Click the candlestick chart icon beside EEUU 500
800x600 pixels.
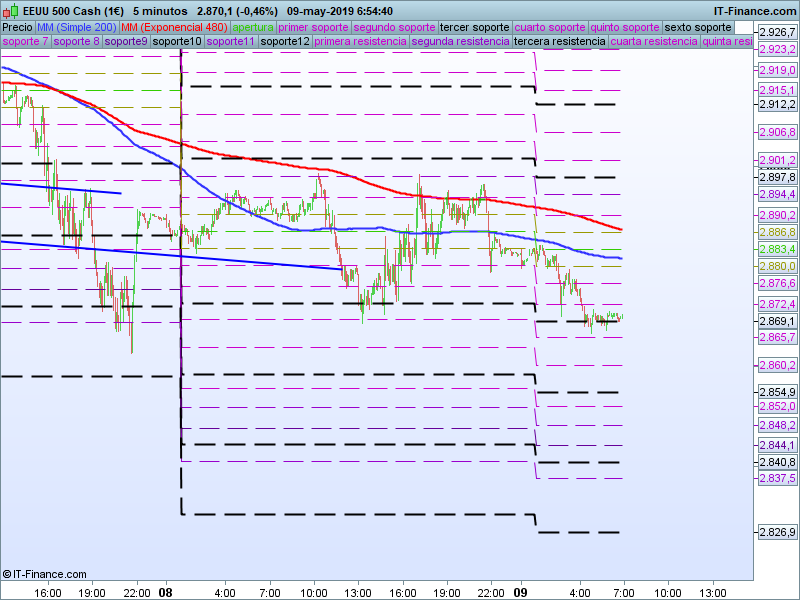tap(11, 11)
